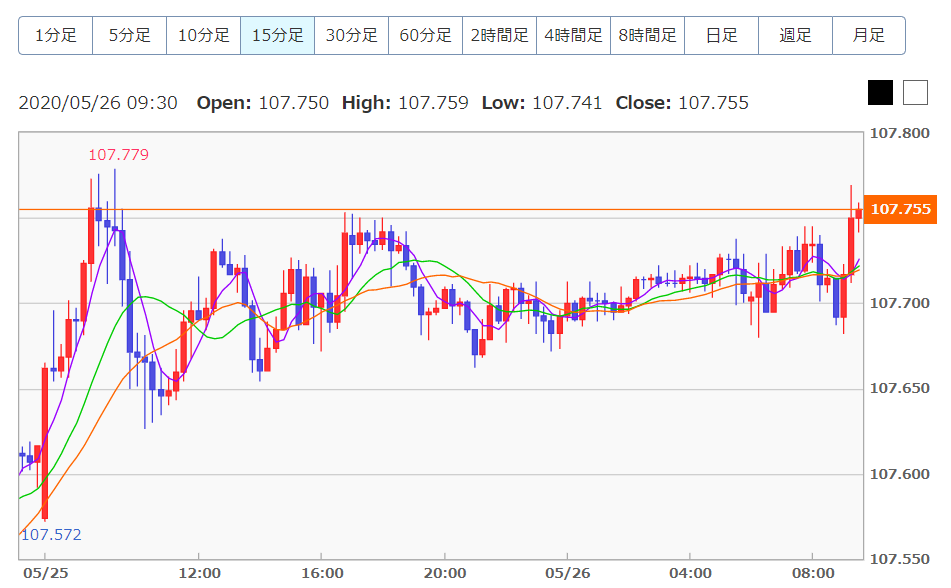
Task: Click the Close: 107.755 value
Action: coord(682,103)
